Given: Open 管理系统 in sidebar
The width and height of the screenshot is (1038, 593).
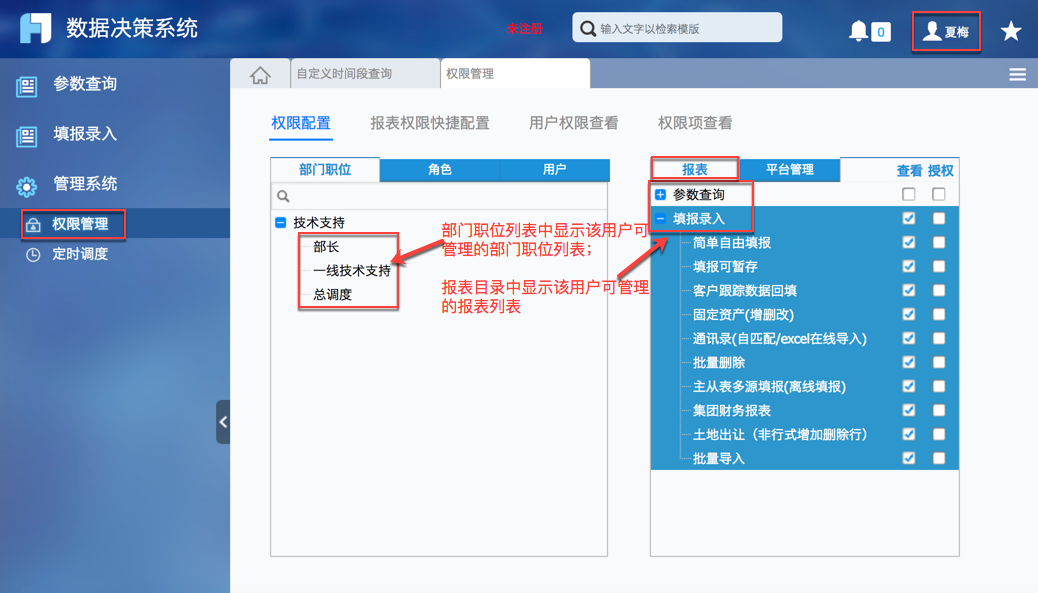Looking at the screenshot, I should click(85, 184).
